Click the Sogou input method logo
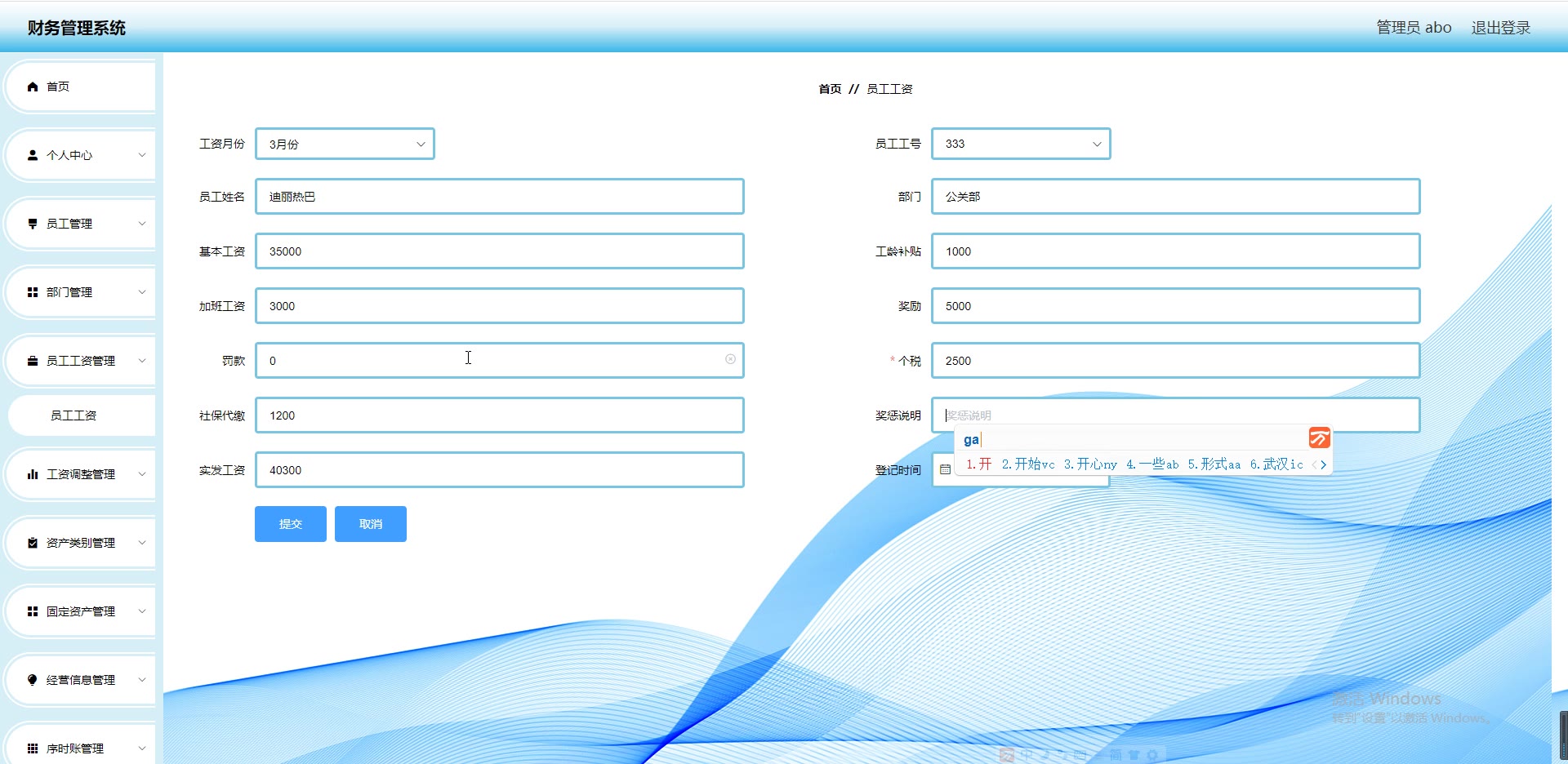1568x764 pixels. click(x=1319, y=438)
